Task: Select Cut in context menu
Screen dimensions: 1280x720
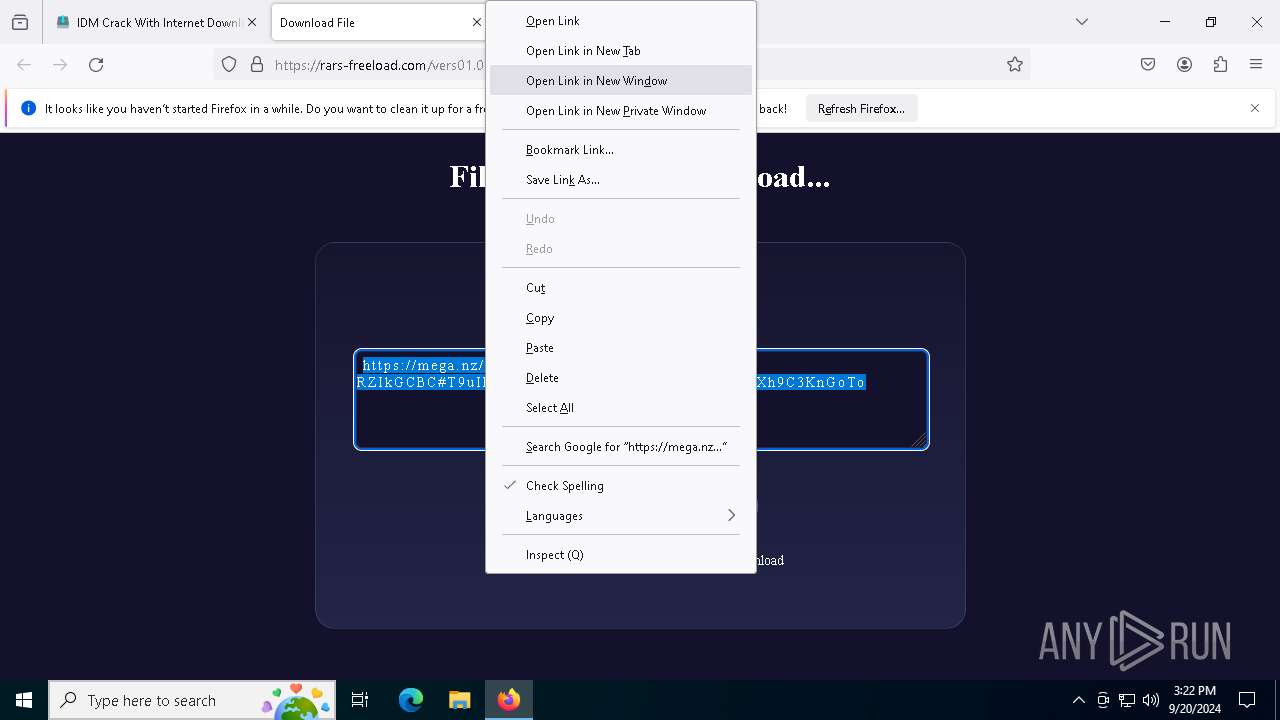Action: (x=621, y=288)
